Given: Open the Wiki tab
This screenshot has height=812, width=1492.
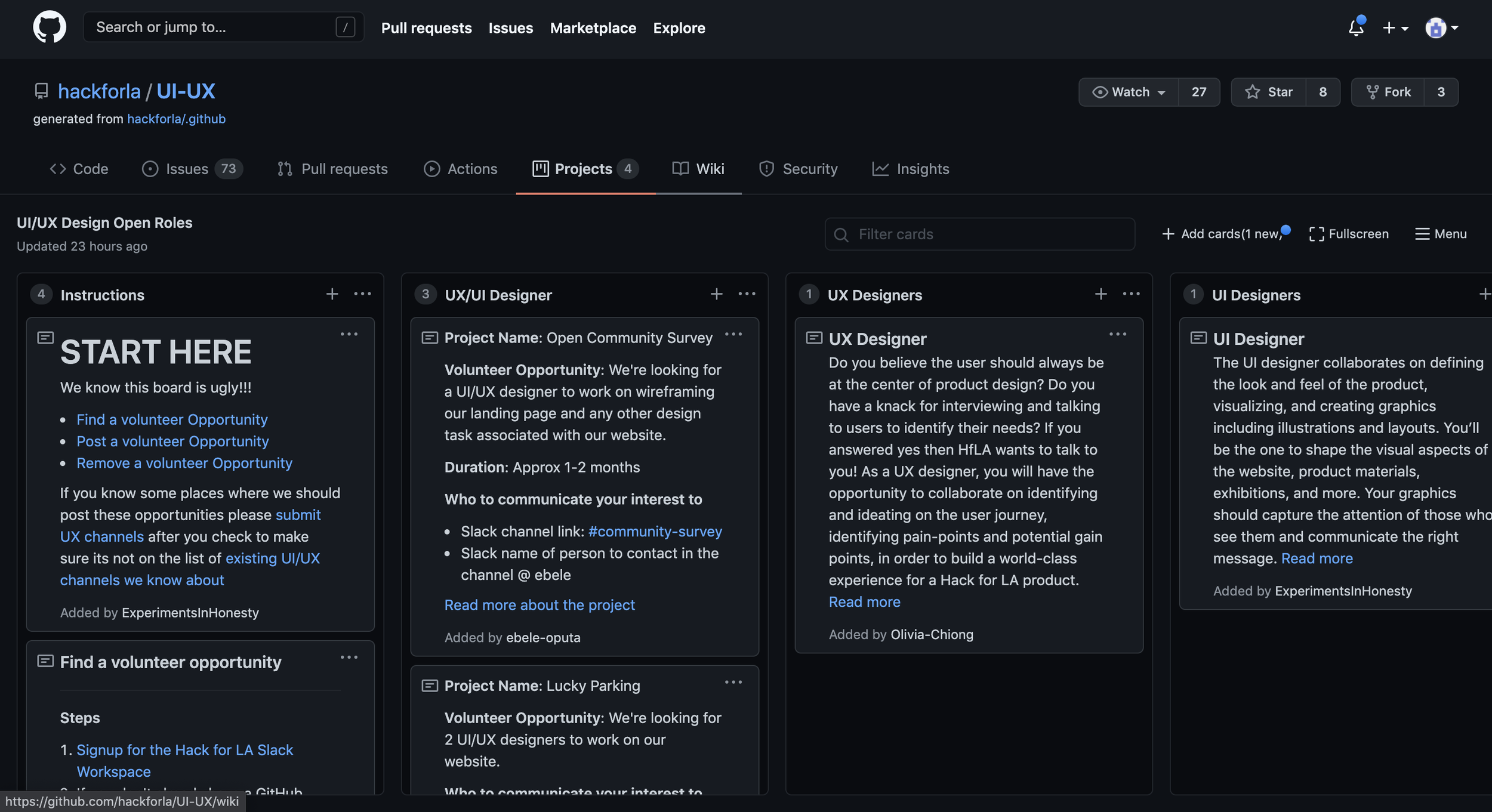Looking at the screenshot, I should click(698, 169).
